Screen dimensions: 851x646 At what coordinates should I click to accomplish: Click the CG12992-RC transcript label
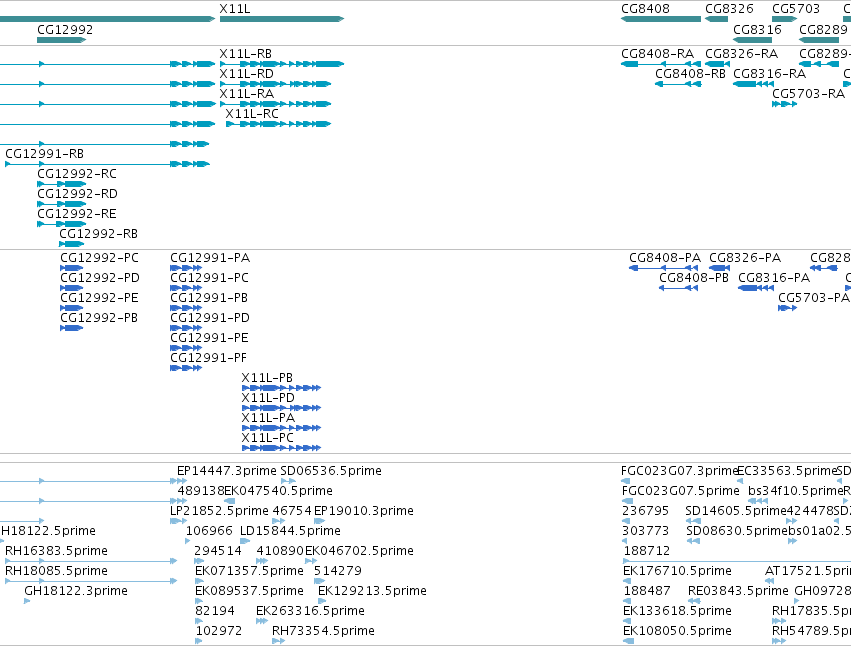(77, 174)
